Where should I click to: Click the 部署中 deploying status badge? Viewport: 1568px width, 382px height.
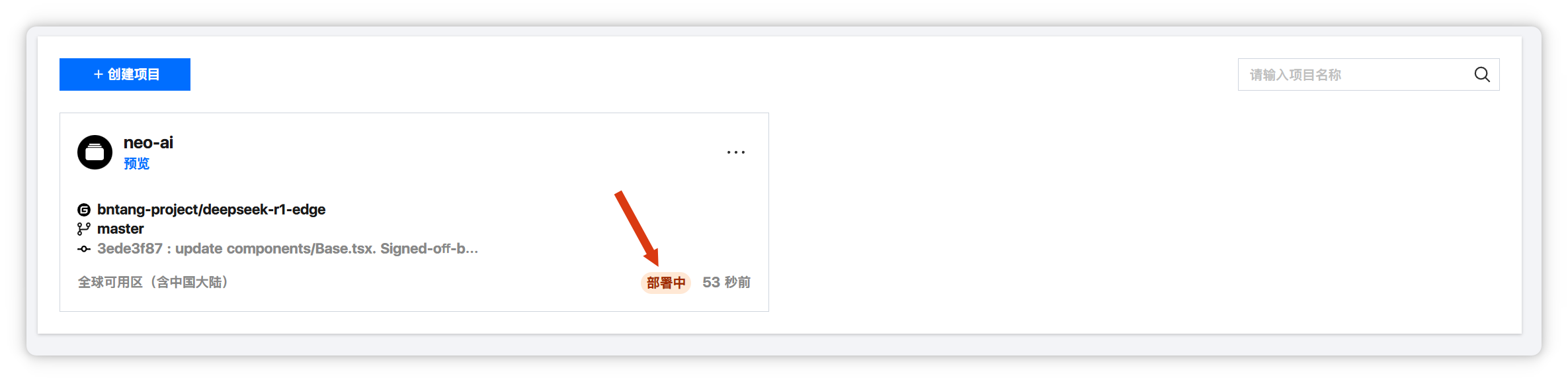pyautogui.click(x=666, y=283)
